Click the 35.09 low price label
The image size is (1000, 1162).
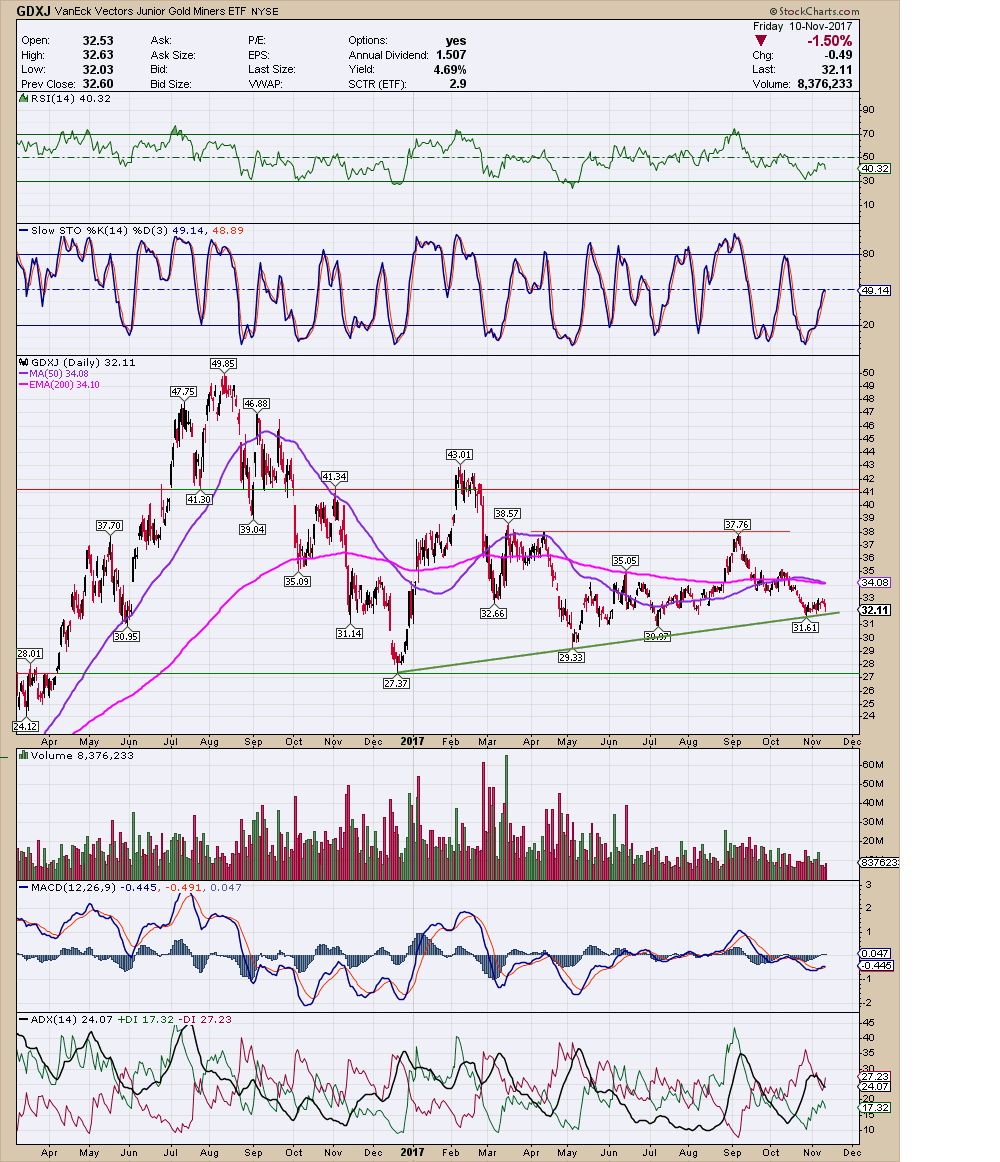[297, 581]
